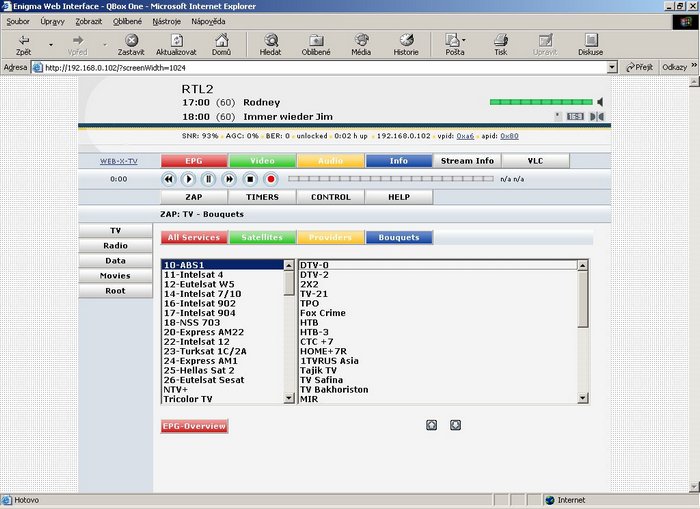
Task: Click the Aktualizovat refresh icon
Action: click(x=177, y=40)
